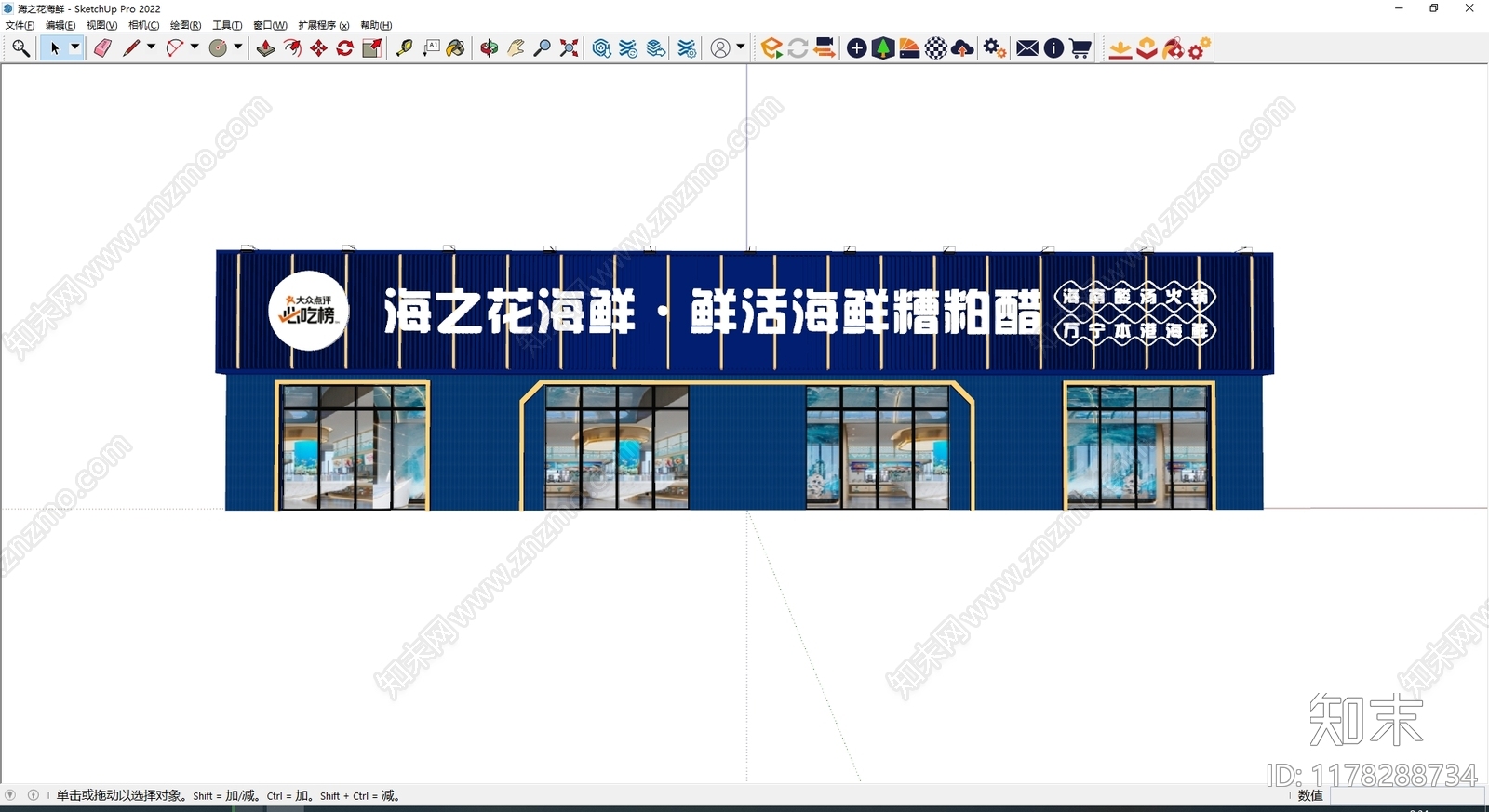Image resolution: width=1489 pixels, height=812 pixels.
Task: Select the arrow Select tool
Action: [54, 48]
